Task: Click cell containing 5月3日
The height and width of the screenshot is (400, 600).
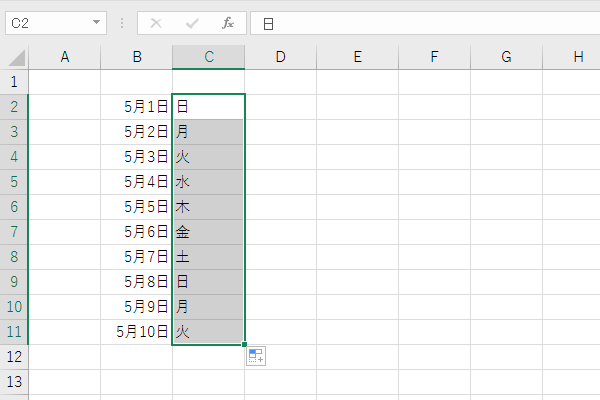Action: 137,157
